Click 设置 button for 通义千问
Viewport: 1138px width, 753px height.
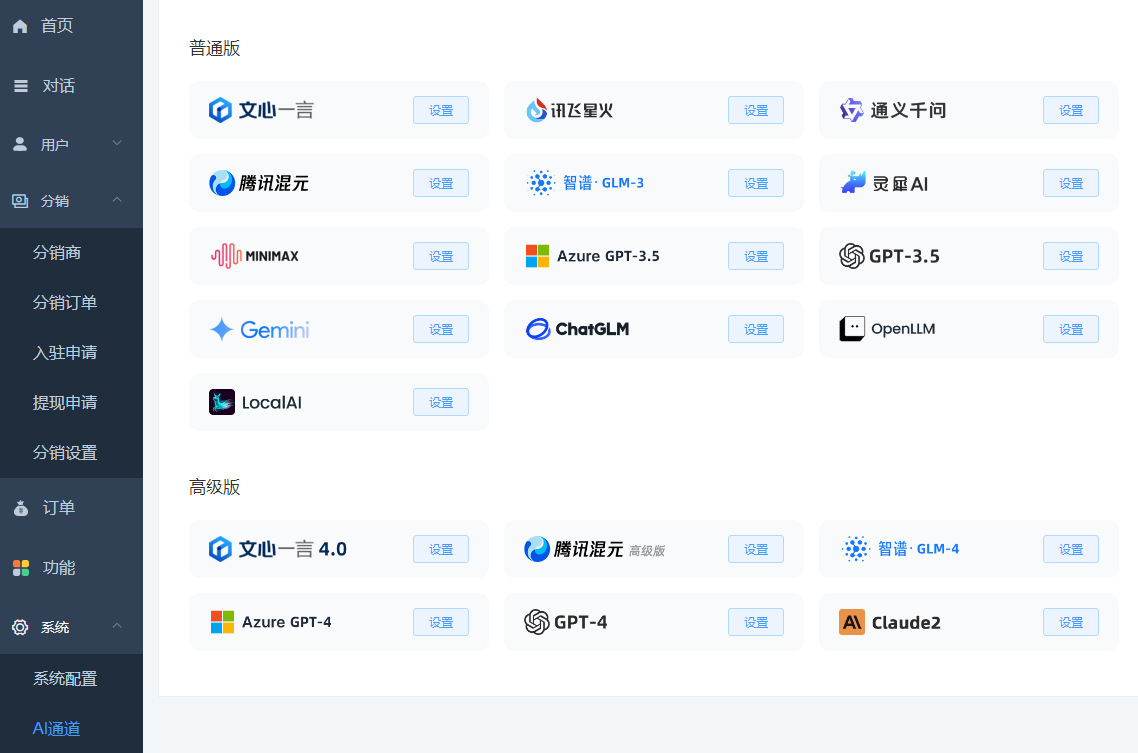[x=1071, y=110]
